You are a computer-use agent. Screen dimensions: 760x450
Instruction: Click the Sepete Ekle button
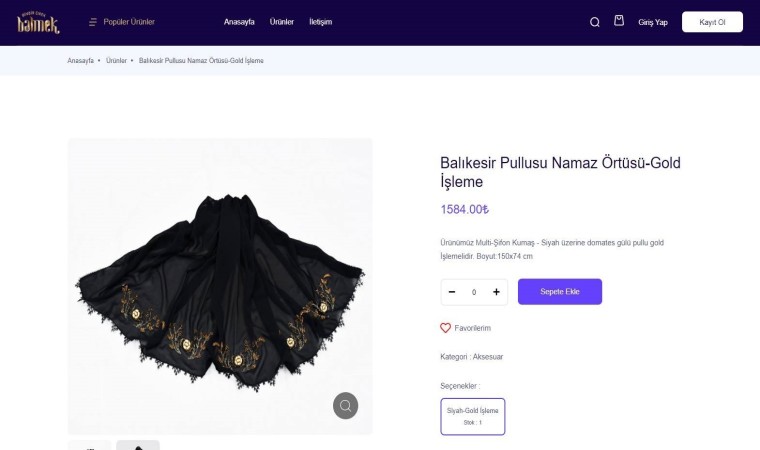pyautogui.click(x=559, y=292)
